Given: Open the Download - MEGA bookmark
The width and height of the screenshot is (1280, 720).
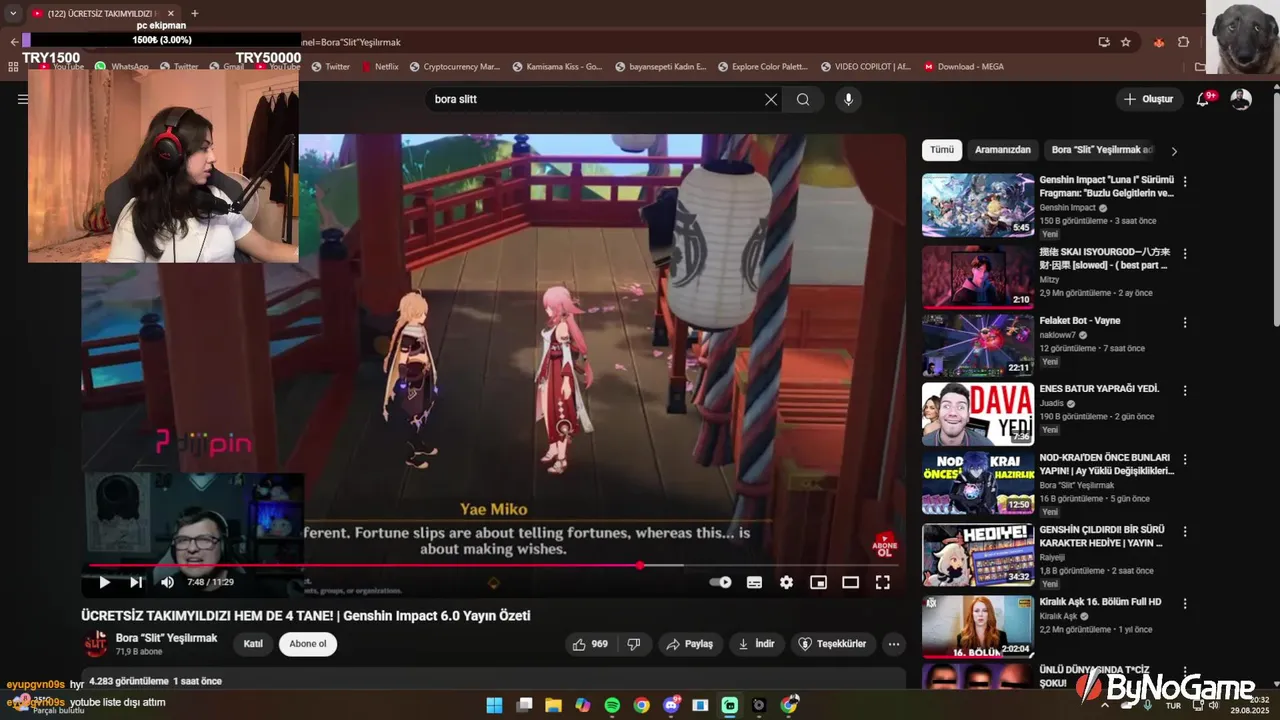Looking at the screenshot, I should [964, 67].
